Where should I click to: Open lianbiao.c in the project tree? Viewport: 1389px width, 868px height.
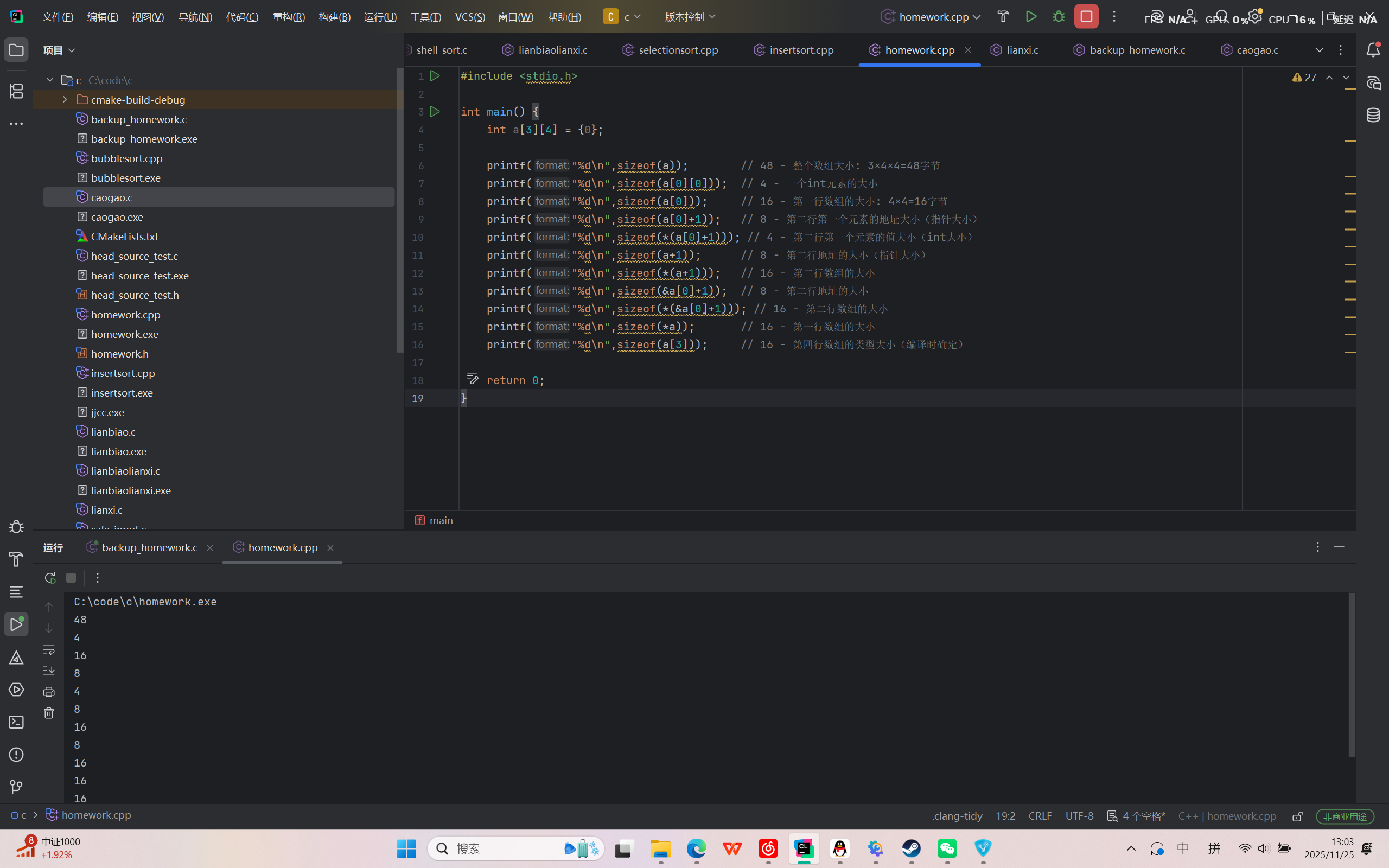pyautogui.click(x=113, y=432)
